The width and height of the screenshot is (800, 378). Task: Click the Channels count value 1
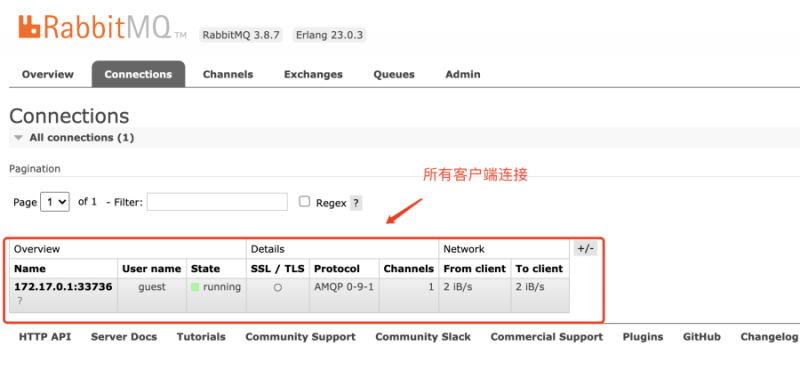click(431, 287)
